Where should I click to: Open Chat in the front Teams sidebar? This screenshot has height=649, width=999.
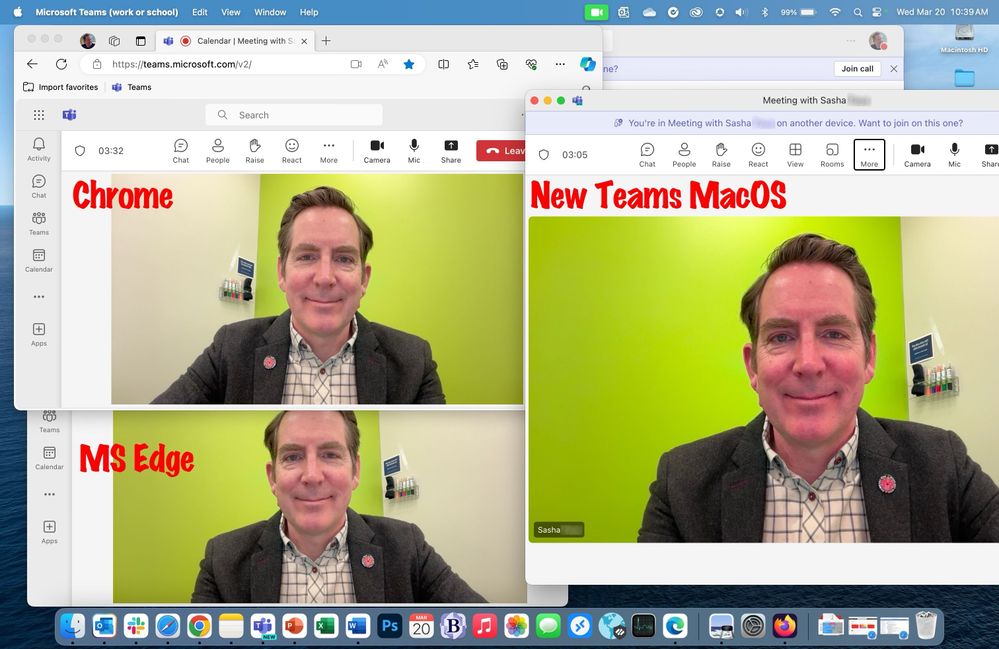39,187
